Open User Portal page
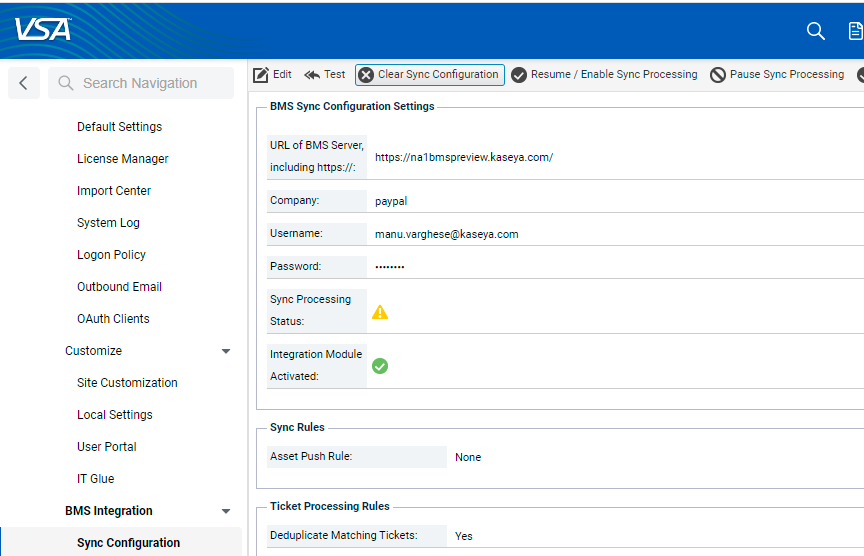 (x=107, y=446)
